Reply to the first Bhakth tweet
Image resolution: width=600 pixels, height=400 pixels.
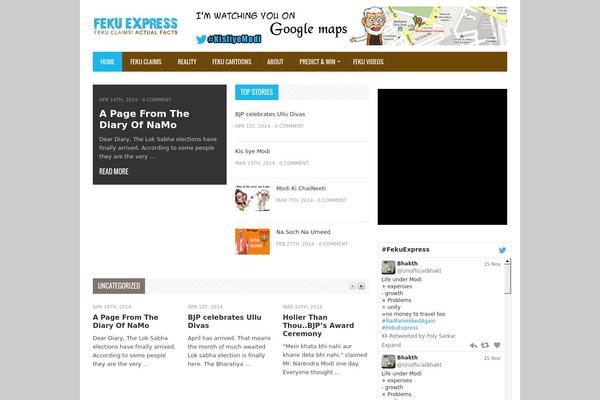(x=473, y=345)
